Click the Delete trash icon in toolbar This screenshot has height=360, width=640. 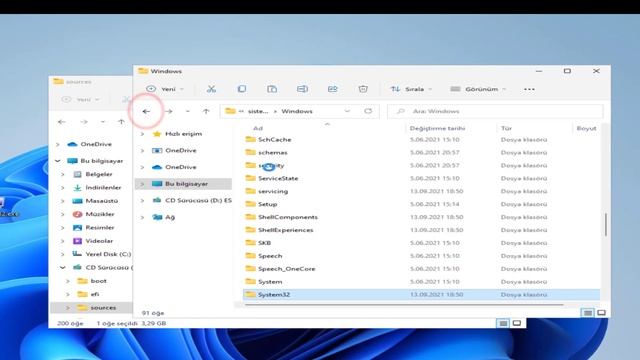click(363, 89)
